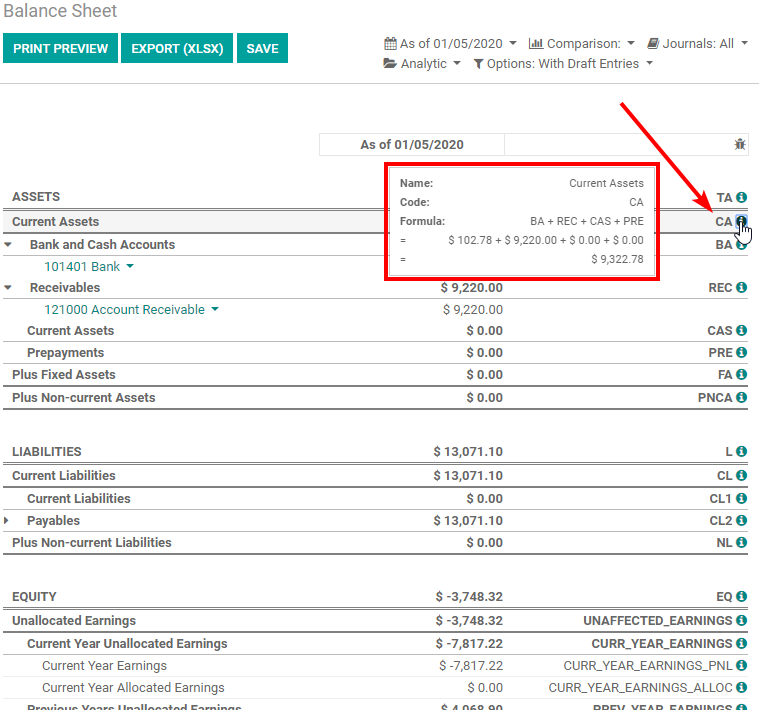
Task: Open the CL1 info icon
Action: [741, 498]
